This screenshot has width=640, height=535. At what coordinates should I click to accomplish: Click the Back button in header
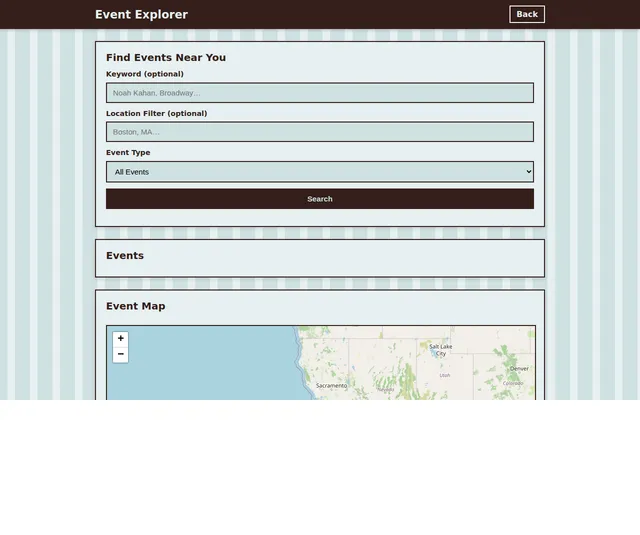(527, 14)
